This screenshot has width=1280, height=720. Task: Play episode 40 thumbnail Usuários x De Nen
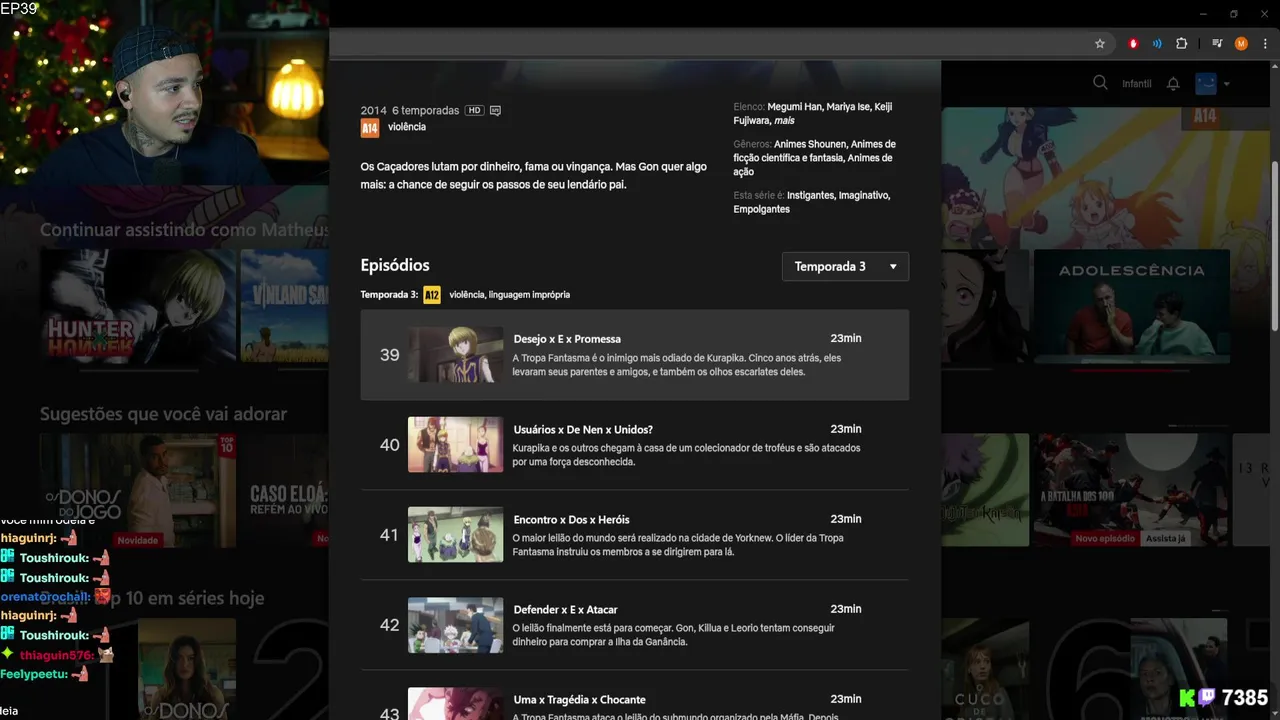[x=455, y=445]
